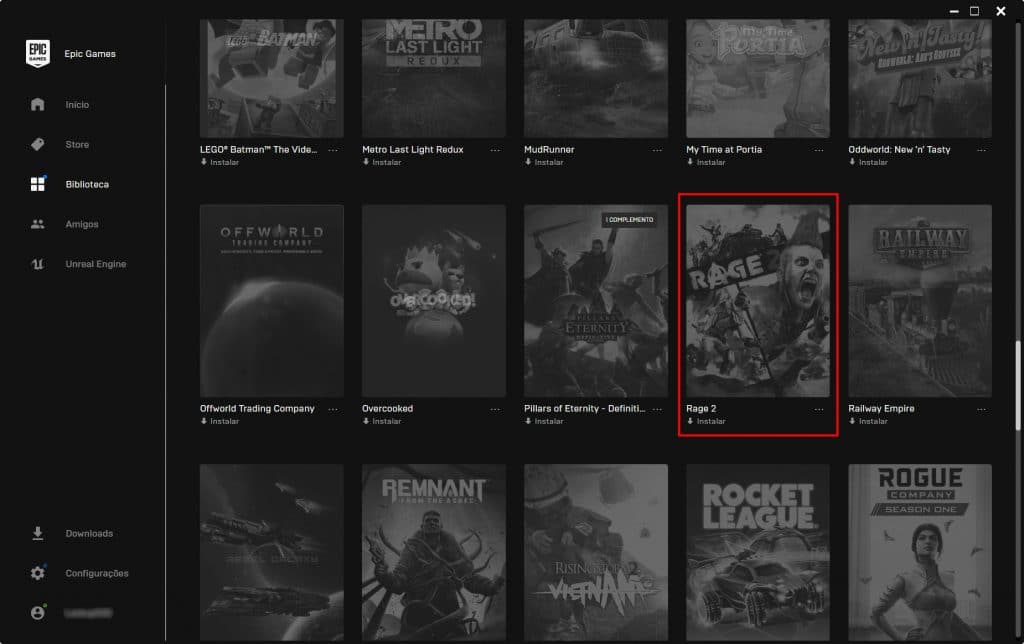The width and height of the screenshot is (1024, 644).
Task: Open the Oddworld New 'n' Tasty cover
Action: point(920,78)
